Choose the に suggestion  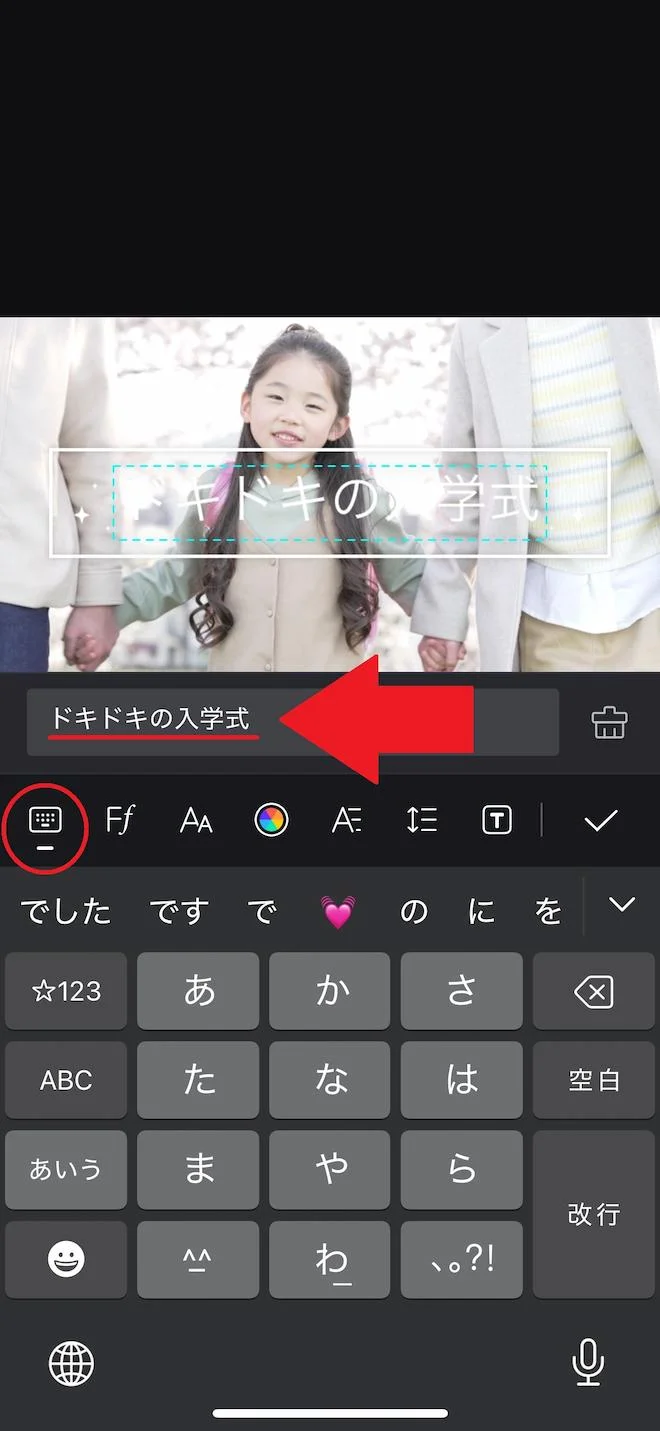(x=482, y=911)
